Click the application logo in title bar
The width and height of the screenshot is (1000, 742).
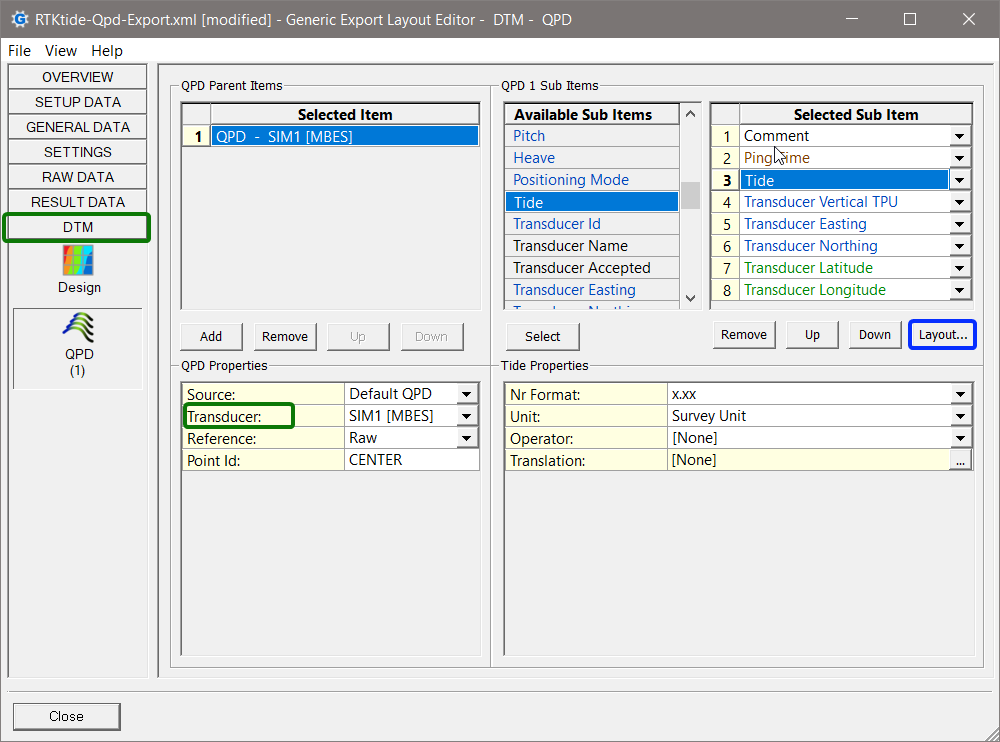tap(18, 19)
